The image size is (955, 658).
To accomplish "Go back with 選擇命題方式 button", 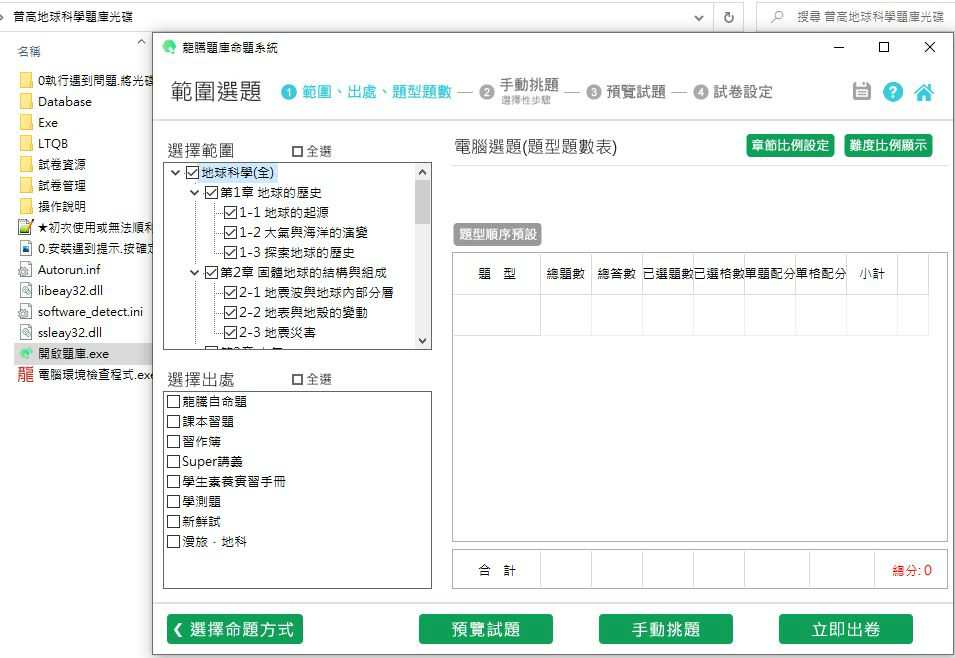I will [x=234, y=629].
